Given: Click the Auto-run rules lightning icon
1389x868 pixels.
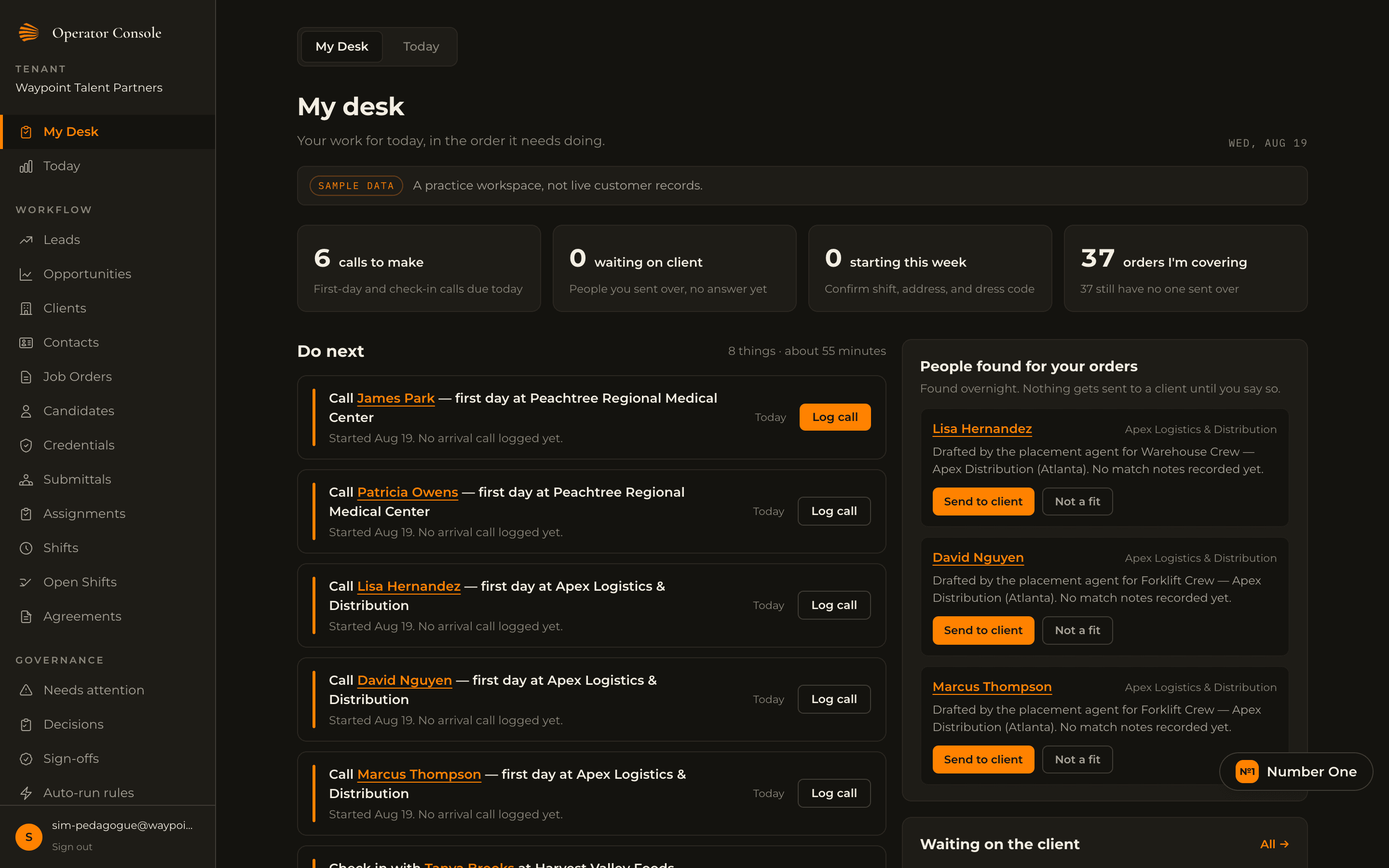Looking at the screenshot, I should tap(26, 793).
